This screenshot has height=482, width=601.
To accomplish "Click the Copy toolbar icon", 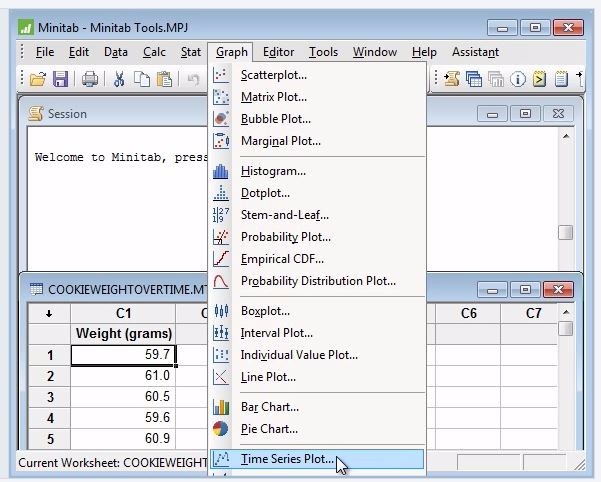I will tap(142, 79).
